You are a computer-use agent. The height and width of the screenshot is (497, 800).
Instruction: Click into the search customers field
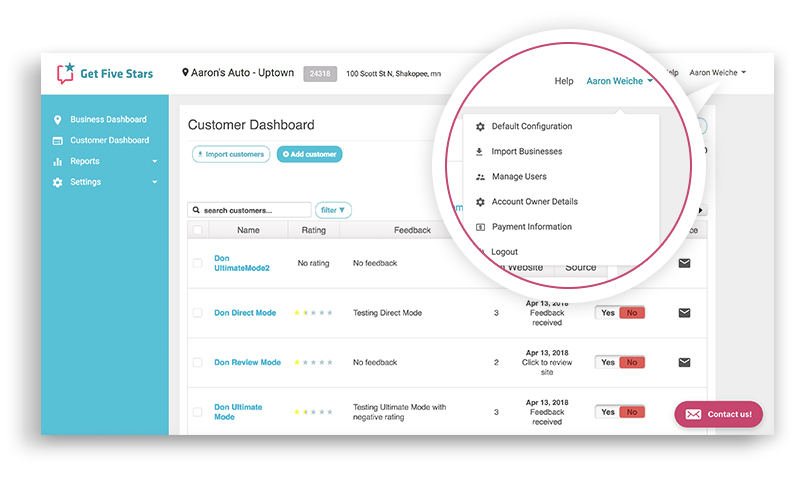click(249, 210)
